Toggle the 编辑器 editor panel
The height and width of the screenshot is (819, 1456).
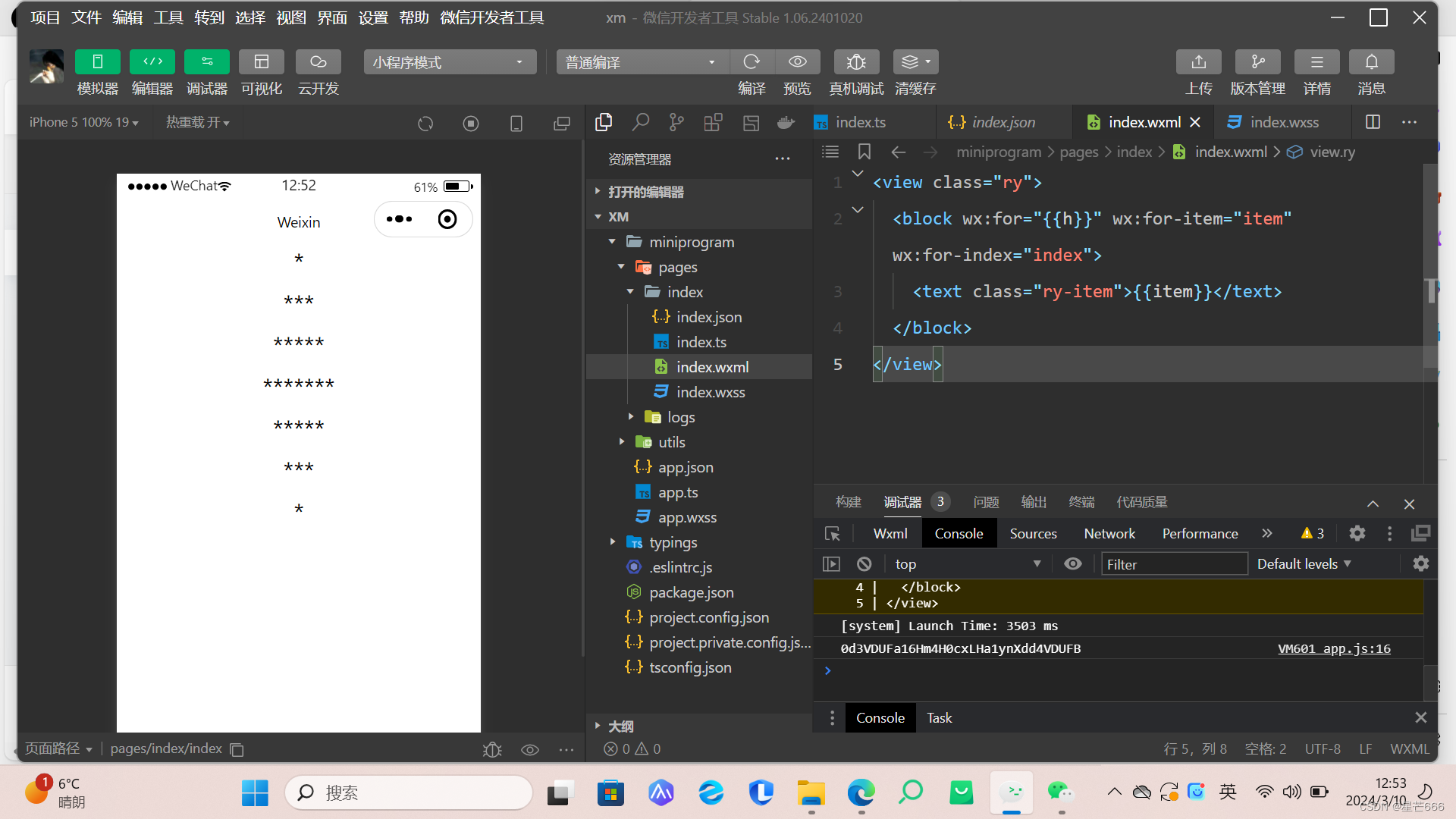152,62
